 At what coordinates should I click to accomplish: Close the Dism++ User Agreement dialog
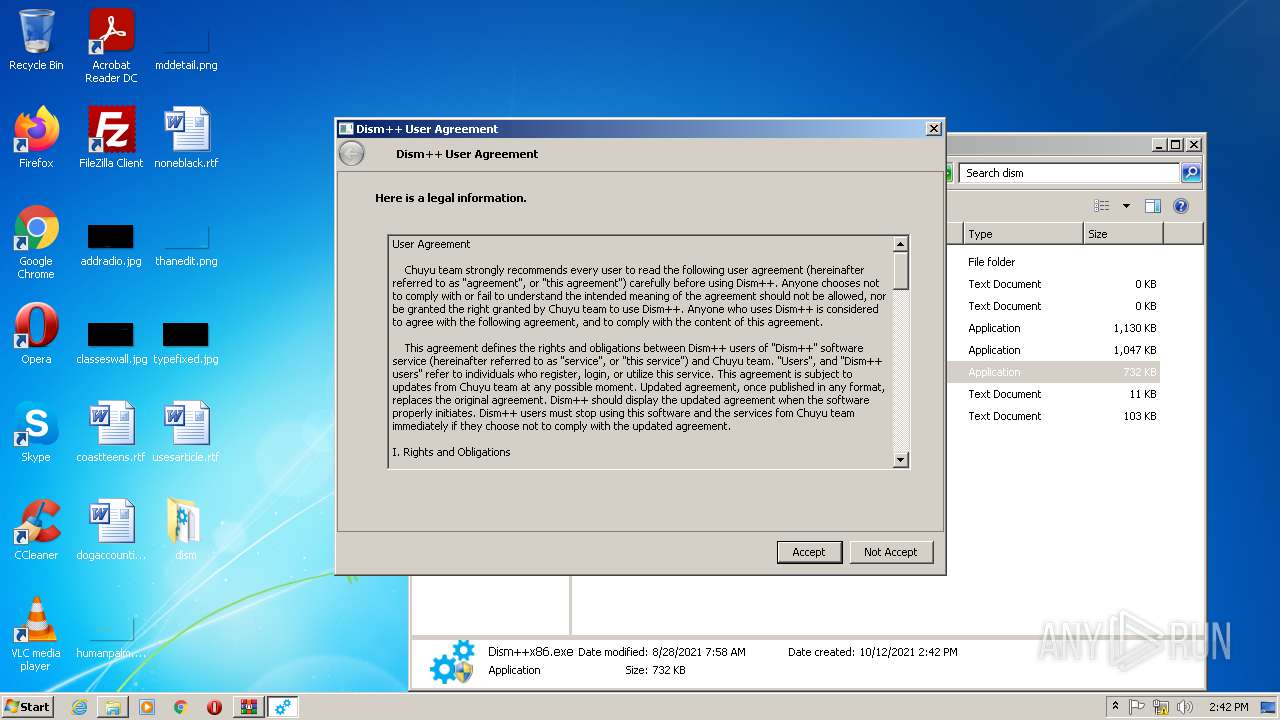(933, 129)
